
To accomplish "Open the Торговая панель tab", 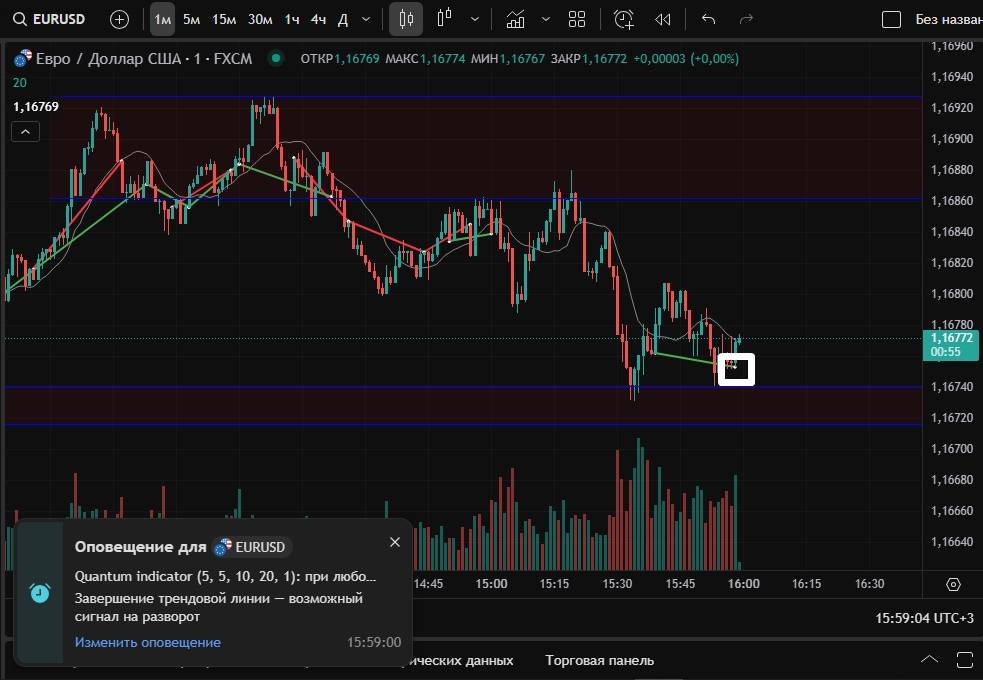I will click(599, 660).
